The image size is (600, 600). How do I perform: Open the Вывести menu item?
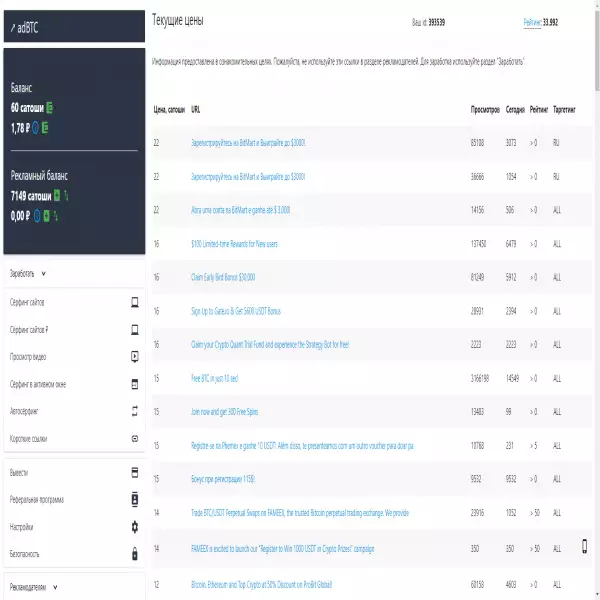(x=20, y=472)
